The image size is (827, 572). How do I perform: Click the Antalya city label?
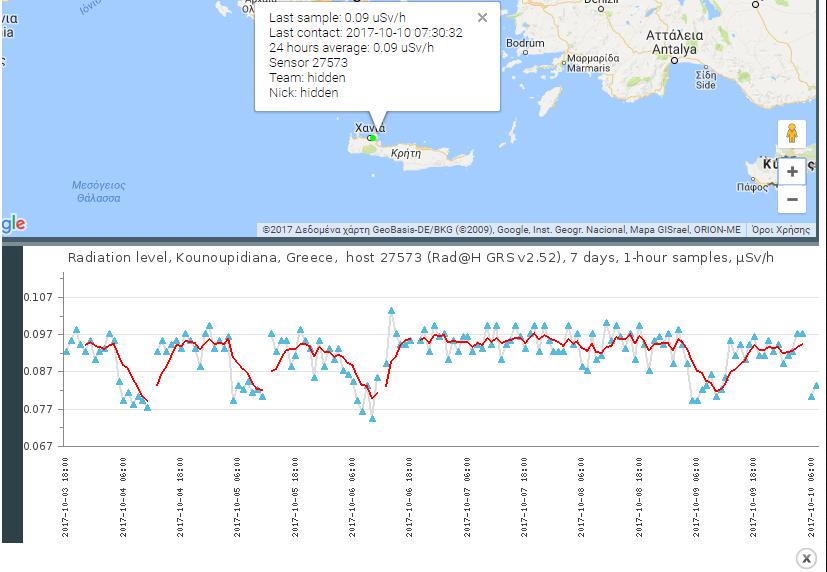click(x=675, y=35)
